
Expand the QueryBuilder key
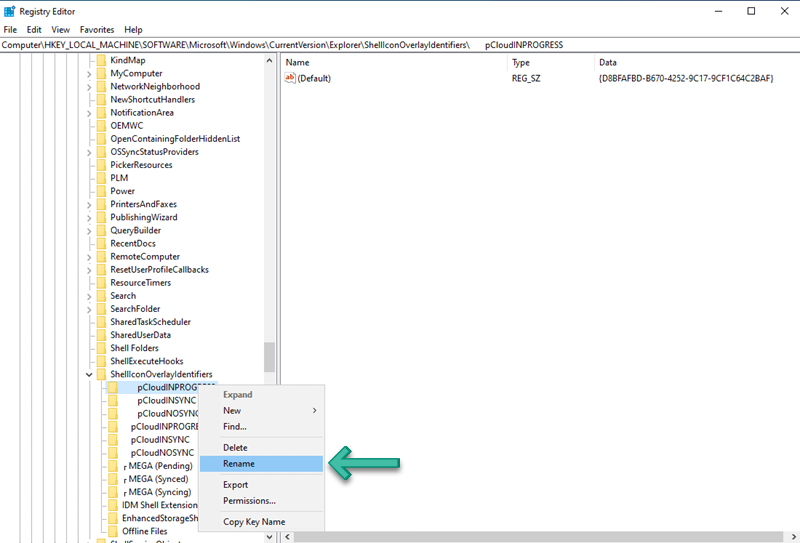point(89,231)
